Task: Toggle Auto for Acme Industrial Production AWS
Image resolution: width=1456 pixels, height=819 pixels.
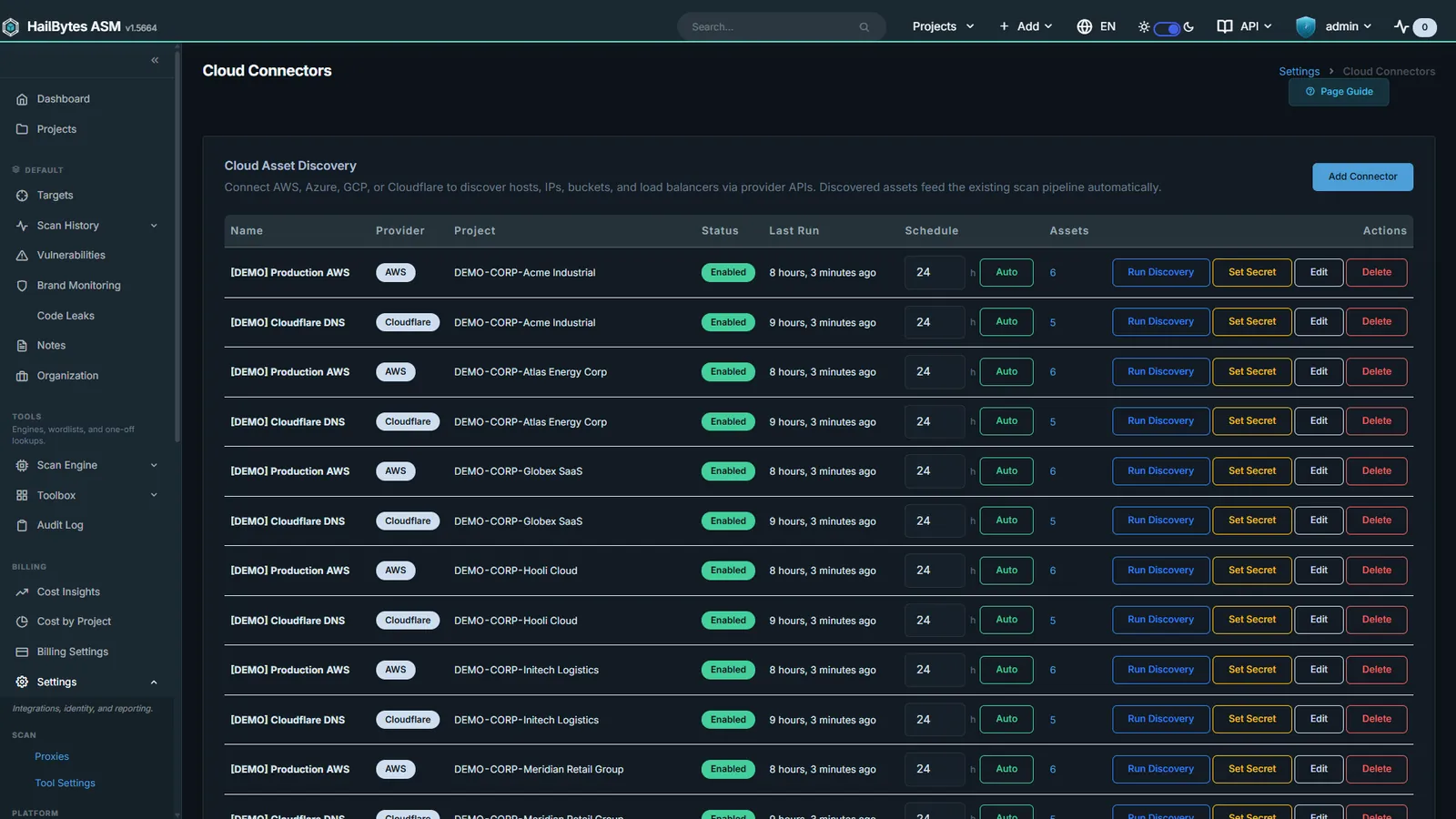Action: click(1006, 272)
